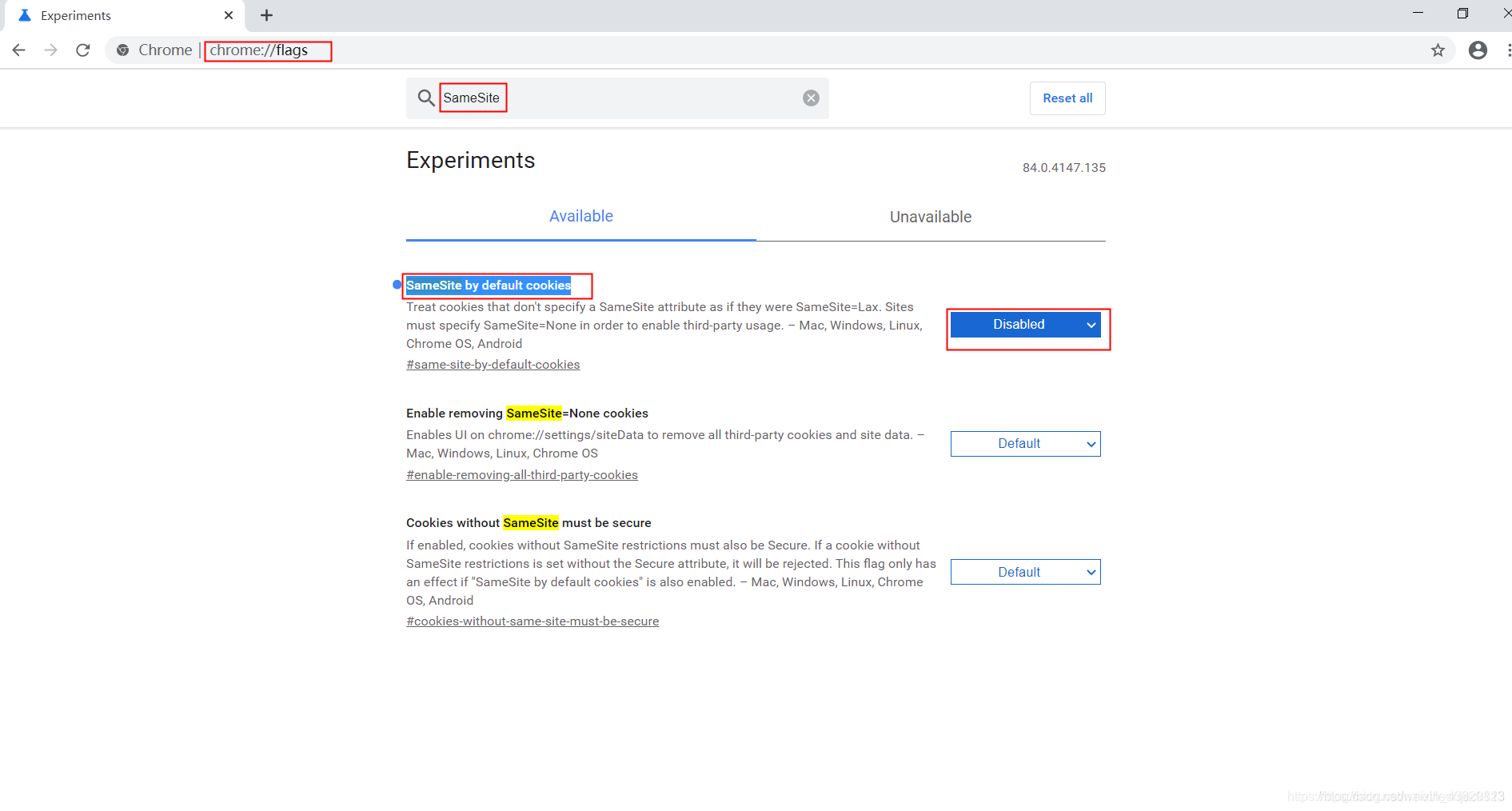
Task: Open the Disabled dropdown for SameSite by default cookies
Action: coord(1026,325)
